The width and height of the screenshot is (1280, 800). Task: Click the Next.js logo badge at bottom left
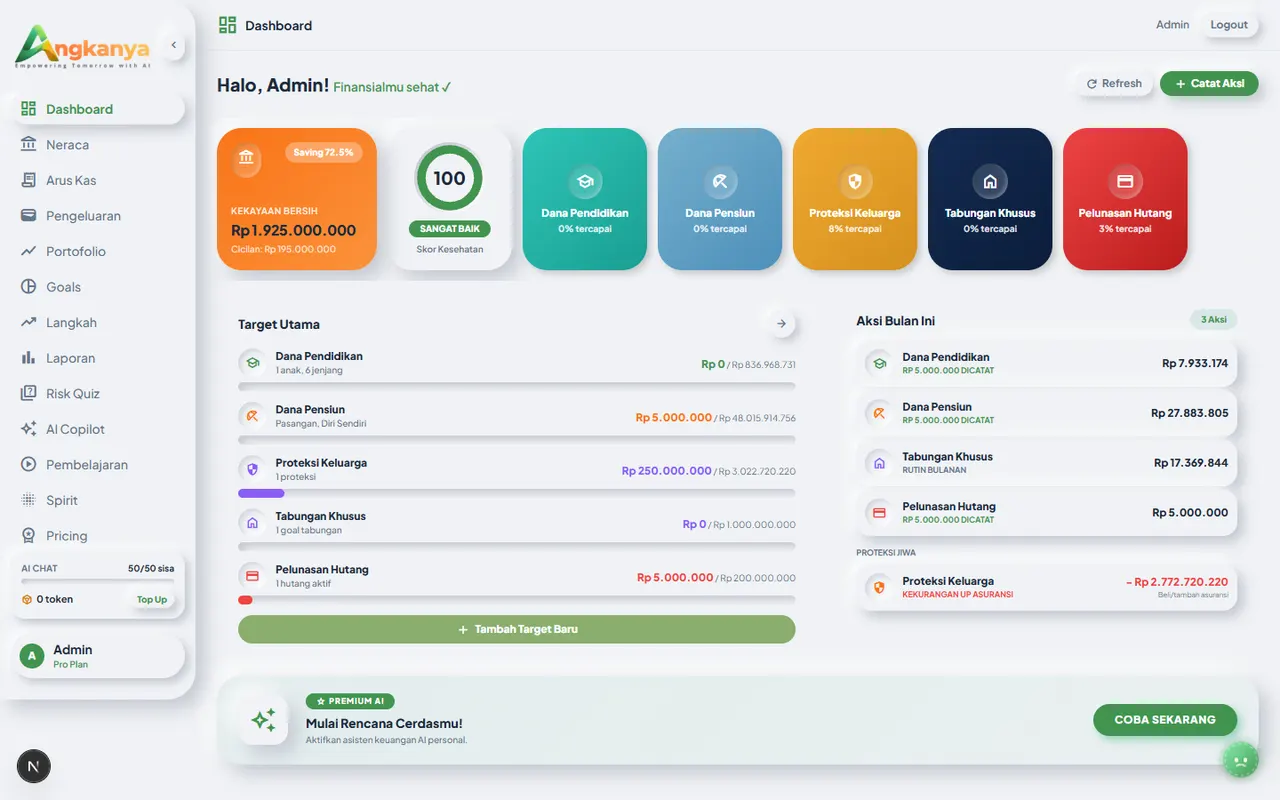coord(34,767)
